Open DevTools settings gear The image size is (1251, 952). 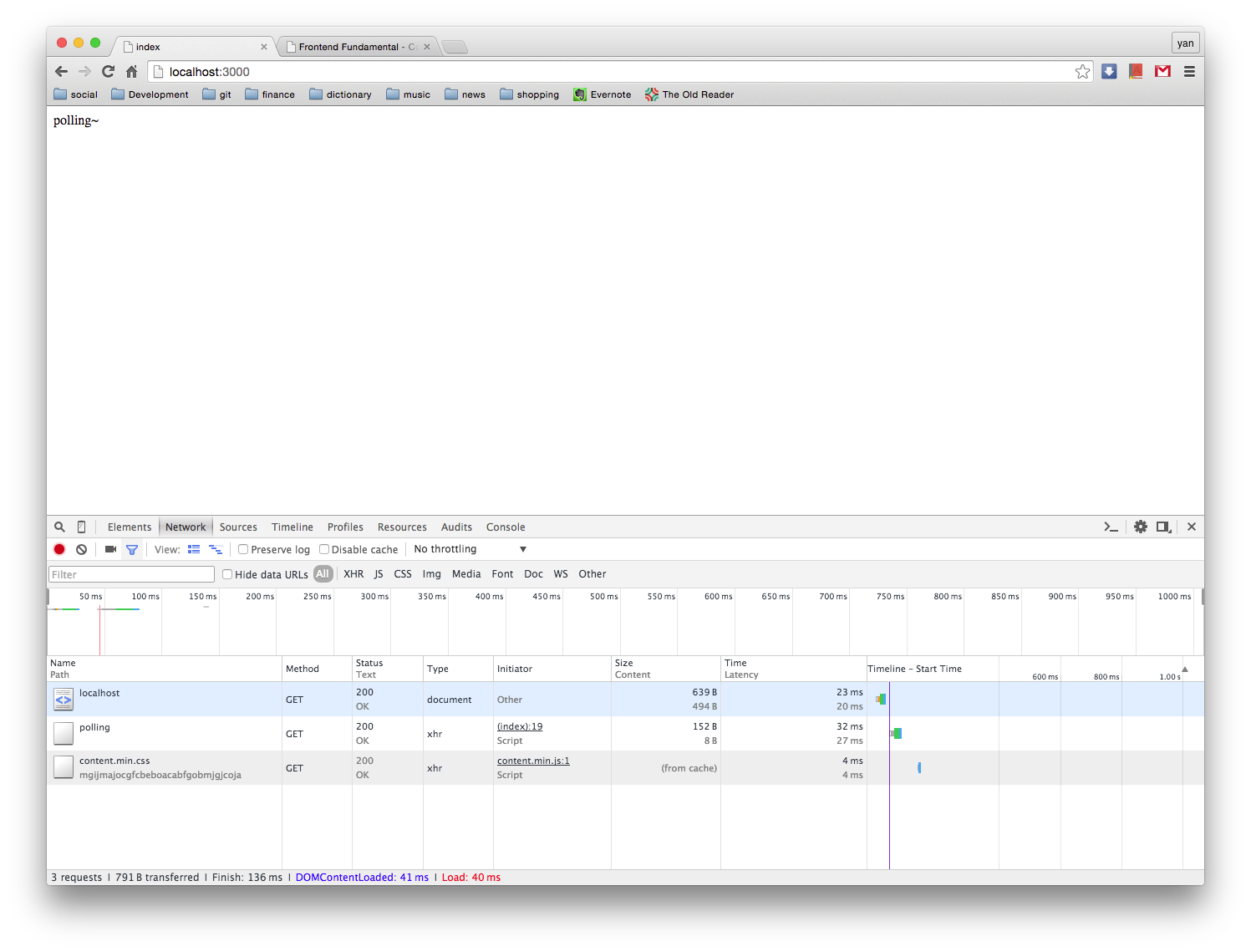[1141, 527]
